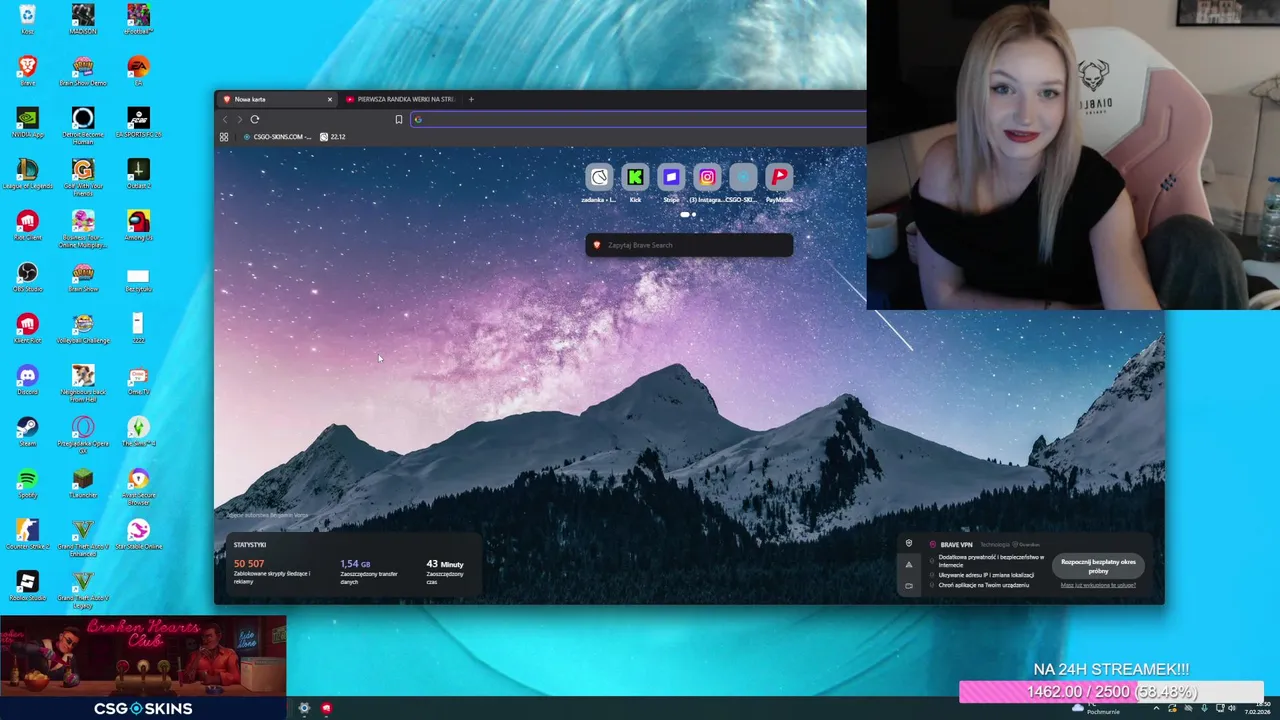Viewport: 1280px width, 720px height.
Task: Open the Spotify desktop icon
Action: click(27, 482)
